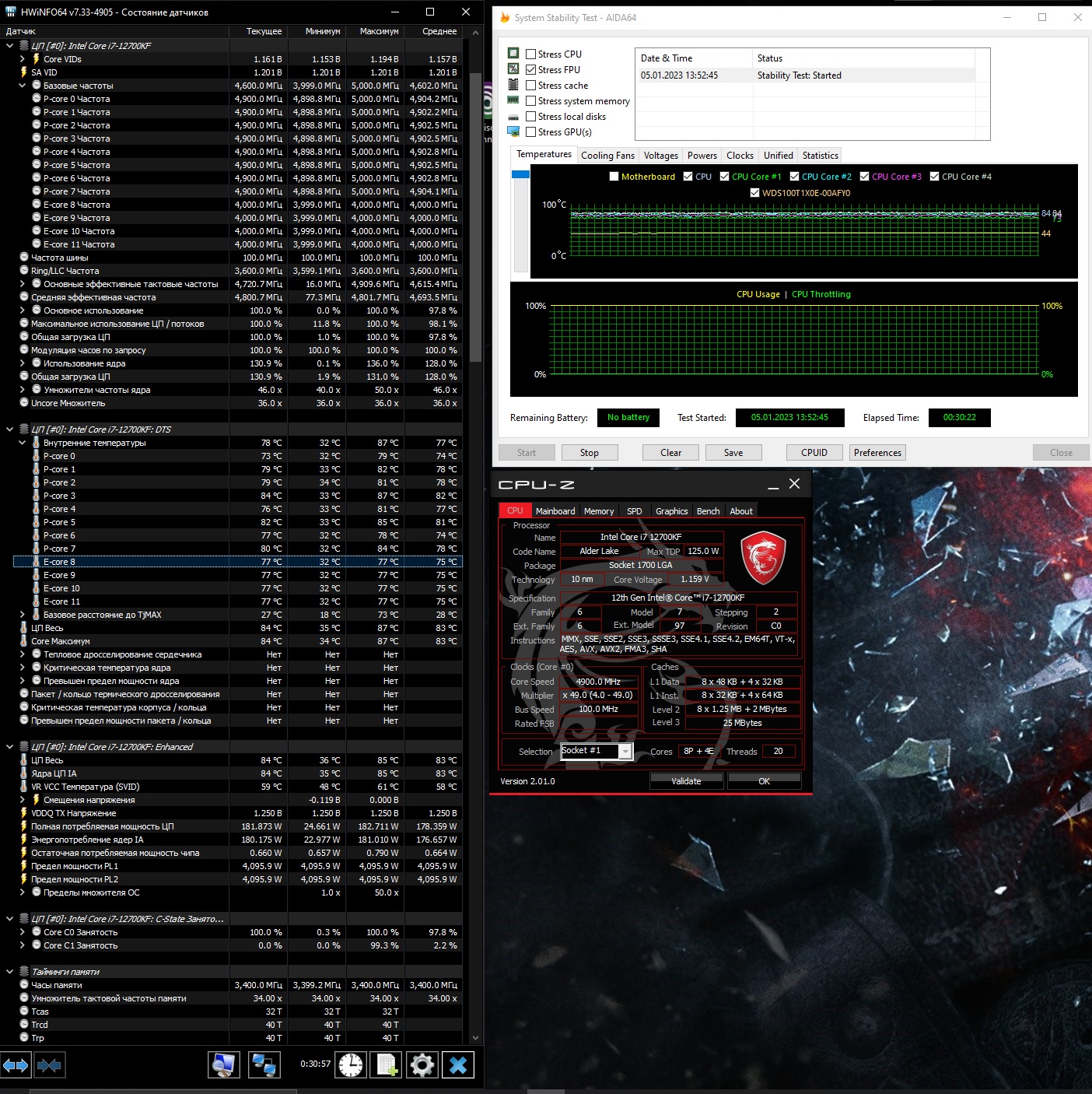Click the cache chip icon beside Stress cache
The height and width of the screenshot is (1094, 1092).
[513, 85]
